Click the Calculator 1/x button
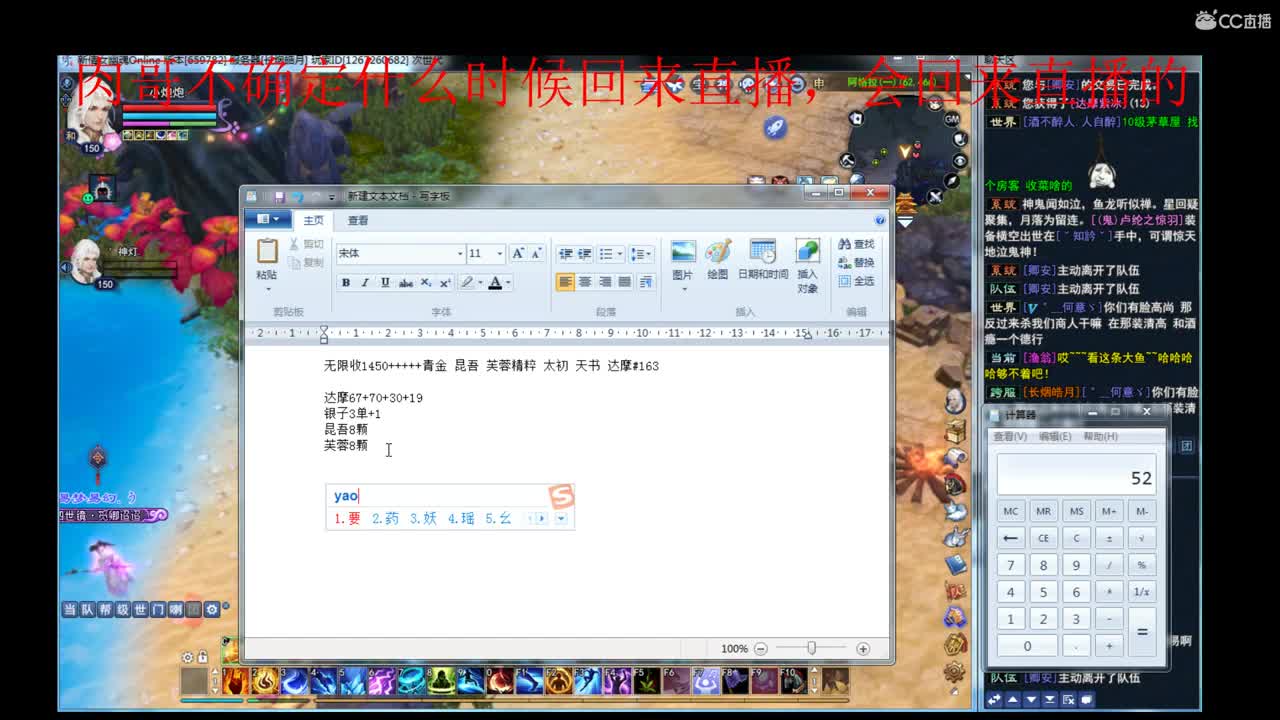The height and width of the screenshot is (720, 1280). pos(1142,592)
